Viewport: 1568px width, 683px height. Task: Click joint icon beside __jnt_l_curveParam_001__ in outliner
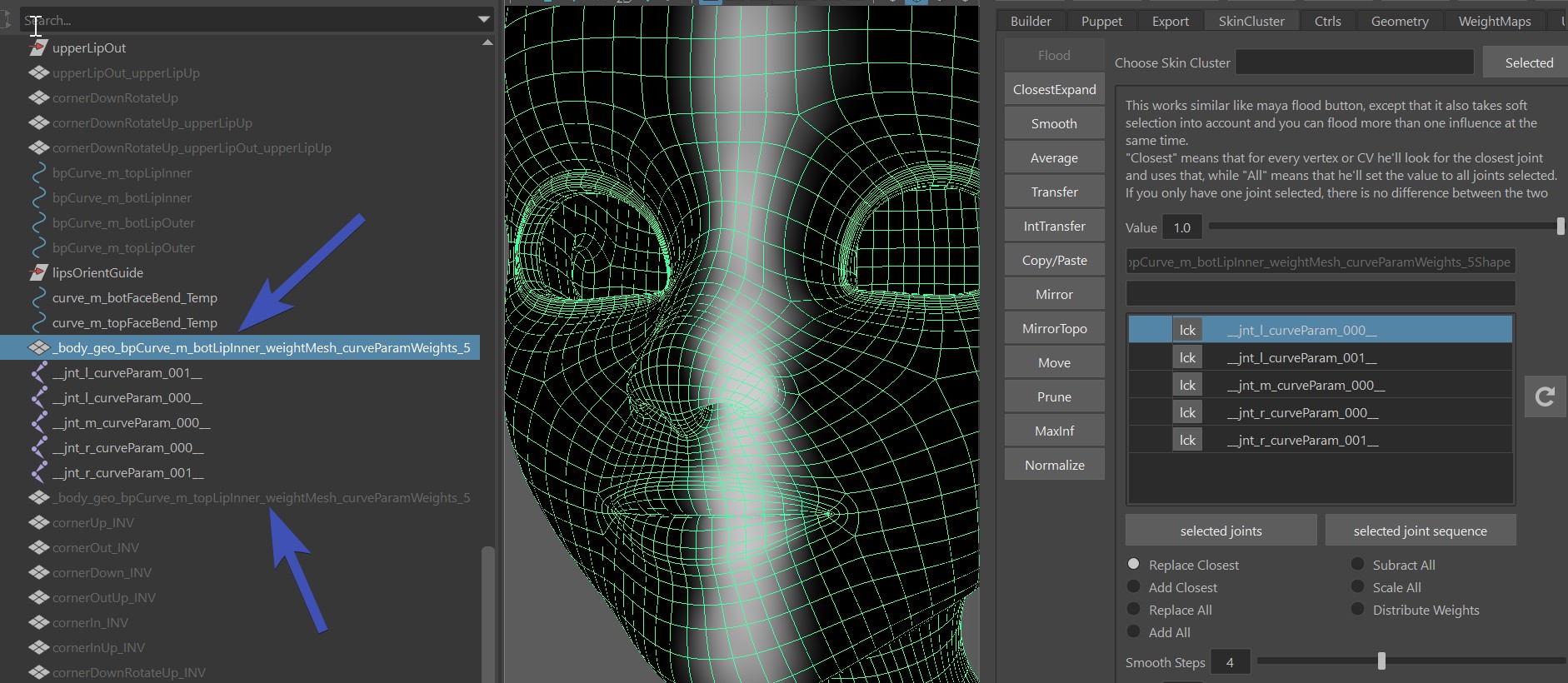coord(38,373)
